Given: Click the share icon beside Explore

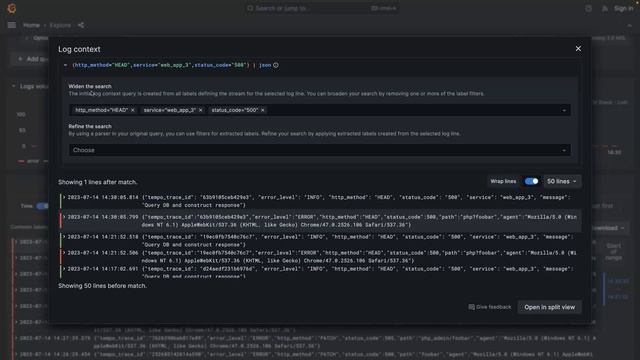Looking at the screenshot, I should tap(81, 25).
